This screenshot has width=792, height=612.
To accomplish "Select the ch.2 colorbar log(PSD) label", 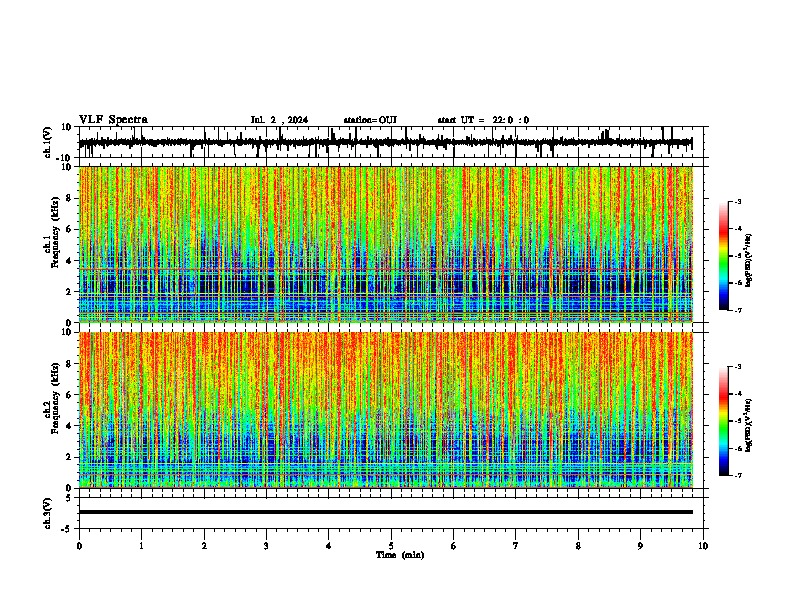I will (x=748, y=425).
